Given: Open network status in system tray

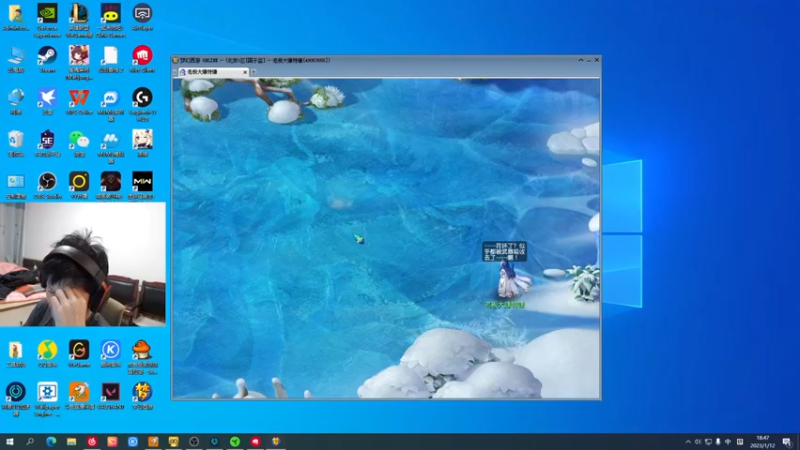Looking at the screenshot, I should click(708, 442).
